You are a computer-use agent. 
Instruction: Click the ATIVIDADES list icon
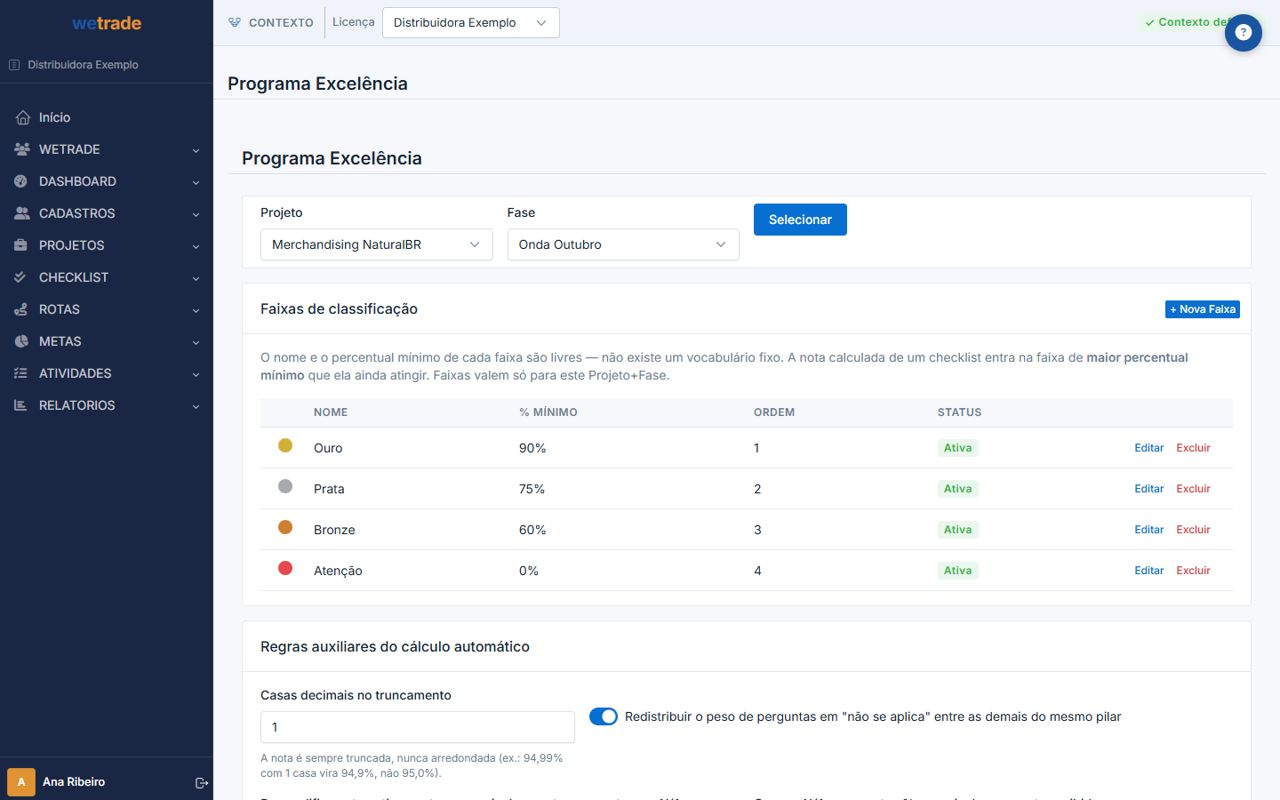(21, 373)
